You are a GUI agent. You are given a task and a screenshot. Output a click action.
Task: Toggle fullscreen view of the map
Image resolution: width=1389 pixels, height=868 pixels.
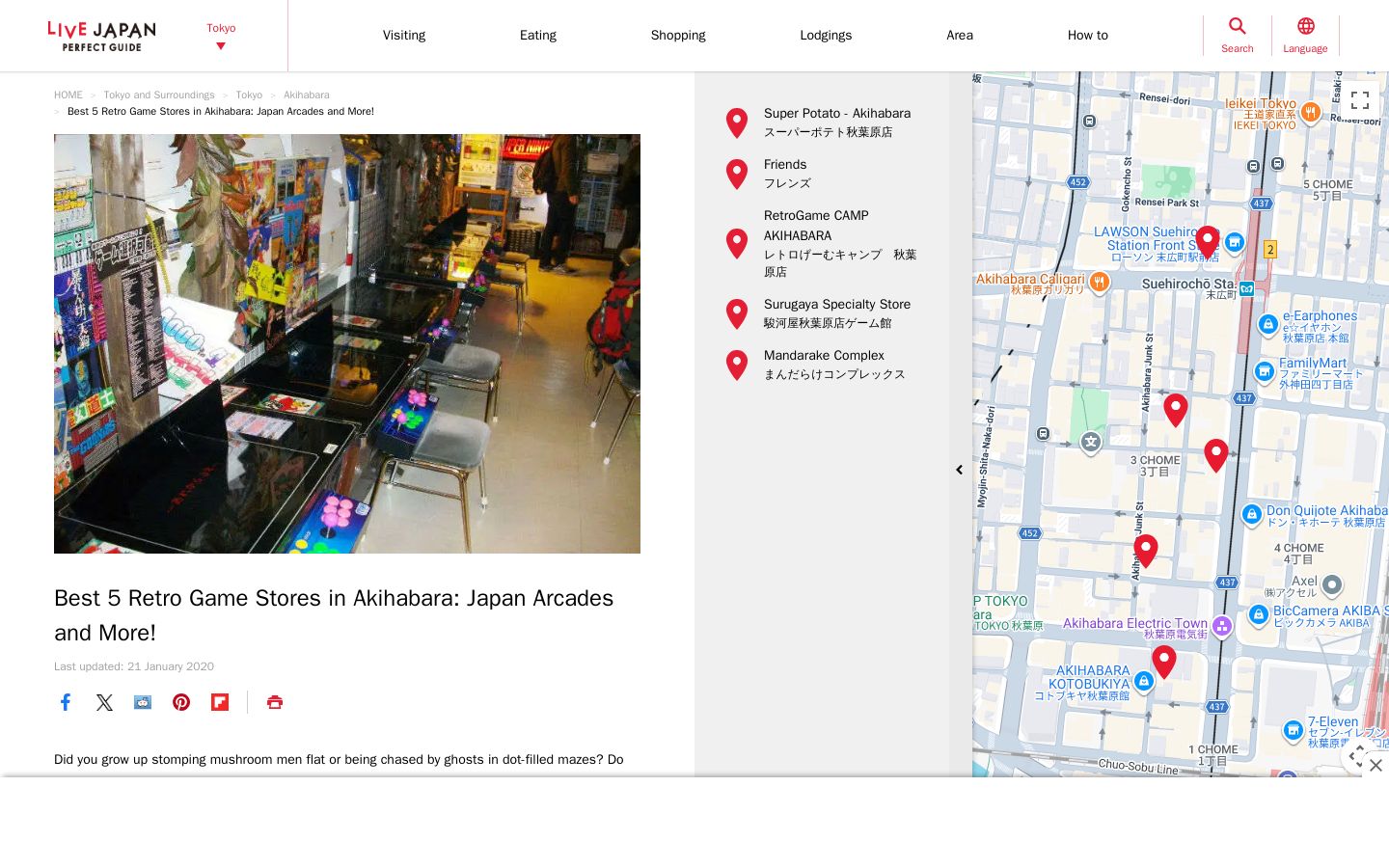1360,100
